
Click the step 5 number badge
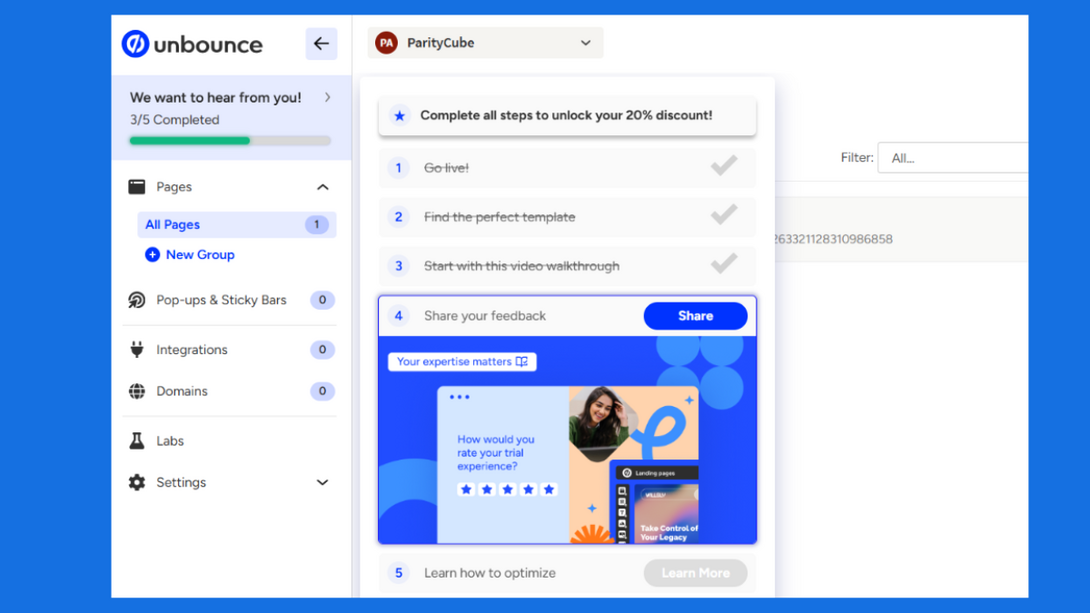(398, 573)
